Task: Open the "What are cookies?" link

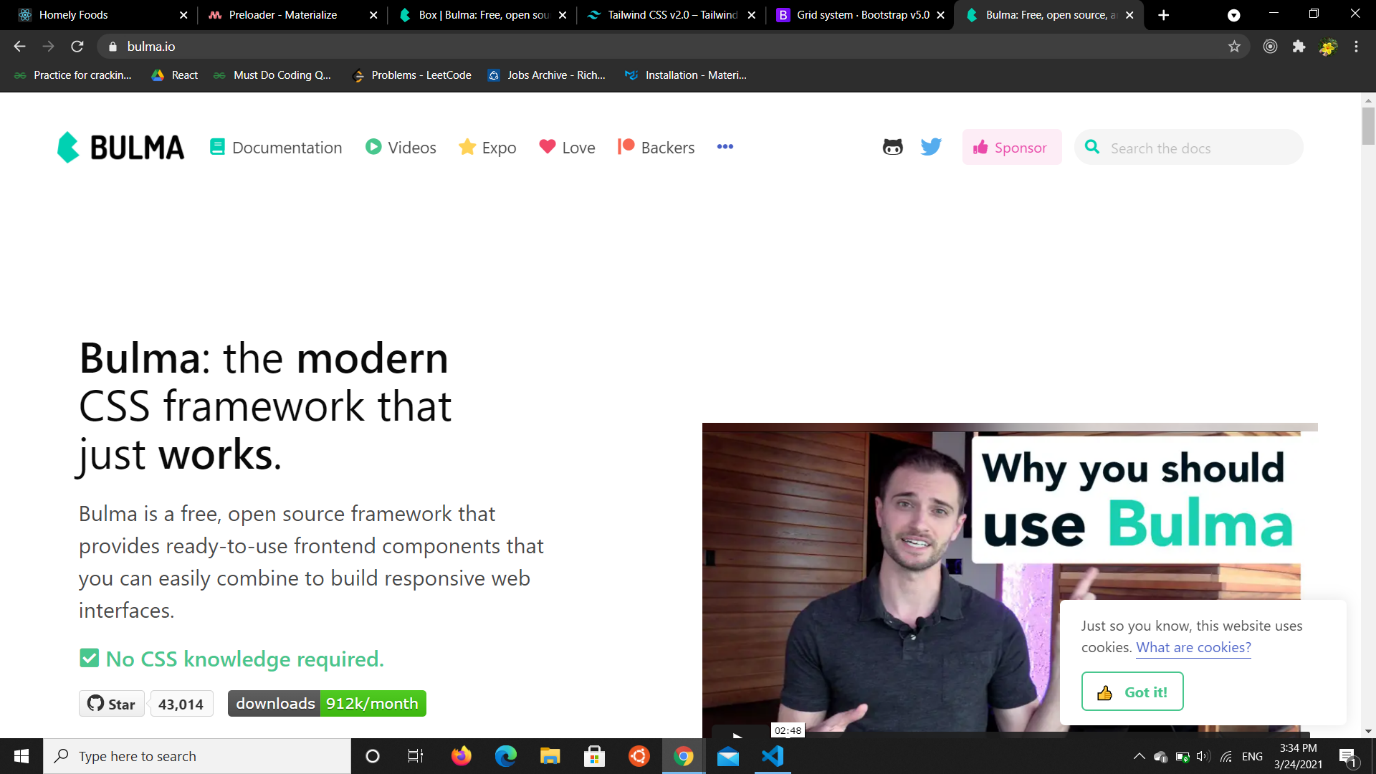Action: (x=1193, y=647)
